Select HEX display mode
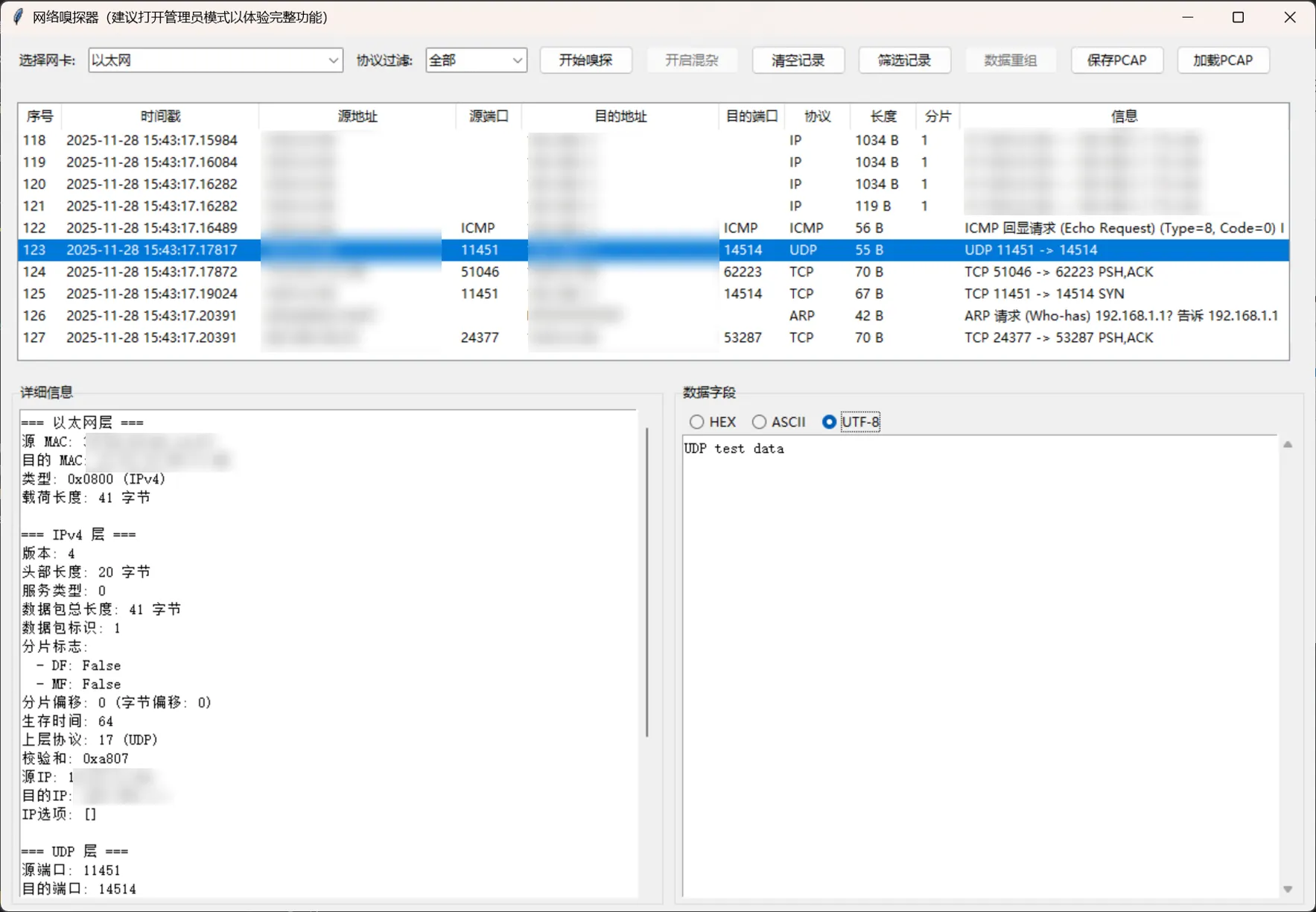This screenshot has height=912, width=1316. 697,422
